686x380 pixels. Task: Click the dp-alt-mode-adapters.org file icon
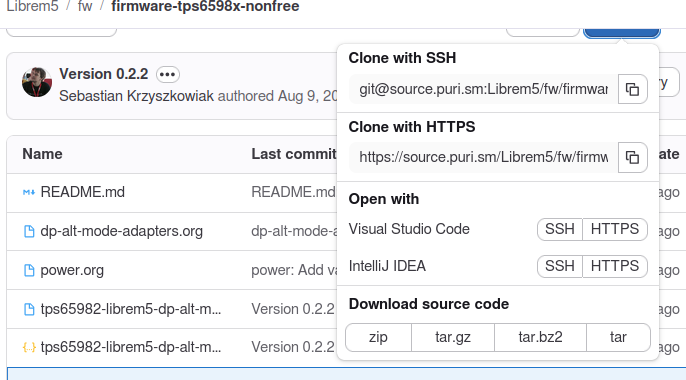pos(29,231)
